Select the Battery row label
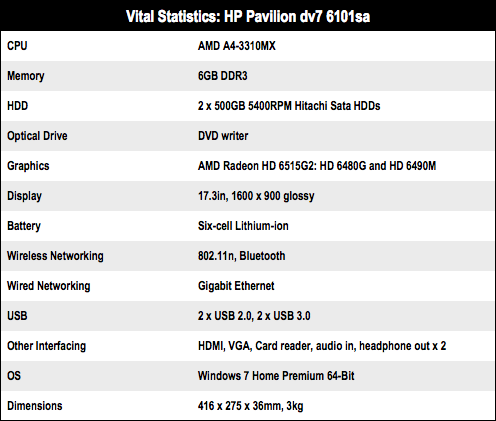496x421 pixels. point(24,226)
